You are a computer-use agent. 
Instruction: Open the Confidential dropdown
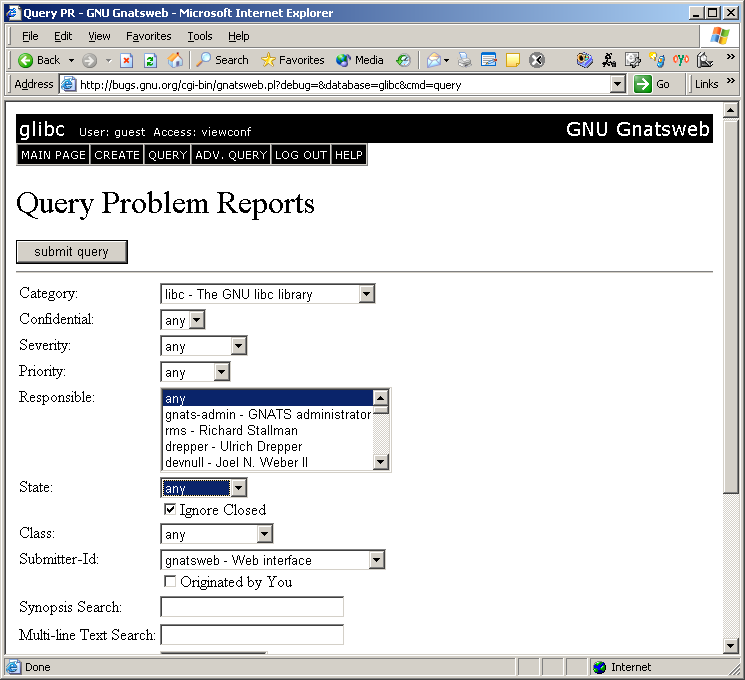click(183, 320)
